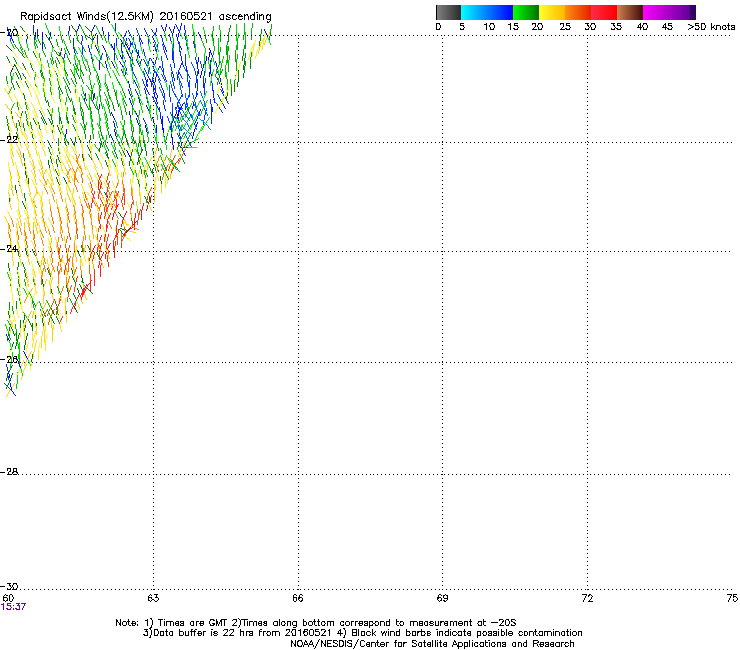Click the latitude label '-22'
The height and width of the screenshot is (650, 740).
(x=10, y=140)
